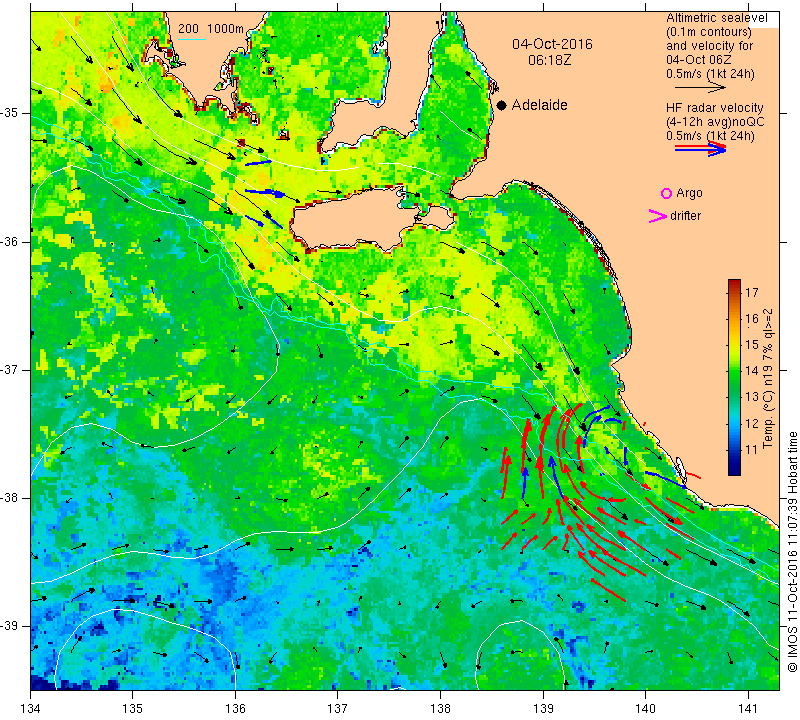Click the '04-Oct 06Z' legend text
The image size is (800, 720).
tap(698, 59)
